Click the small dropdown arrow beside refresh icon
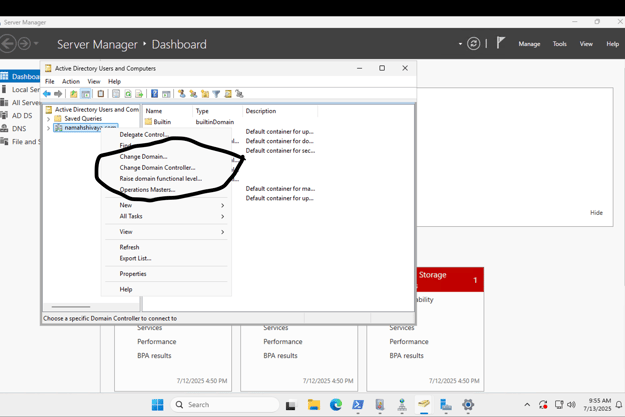The image size is (625, 417). tap(460, 44)
